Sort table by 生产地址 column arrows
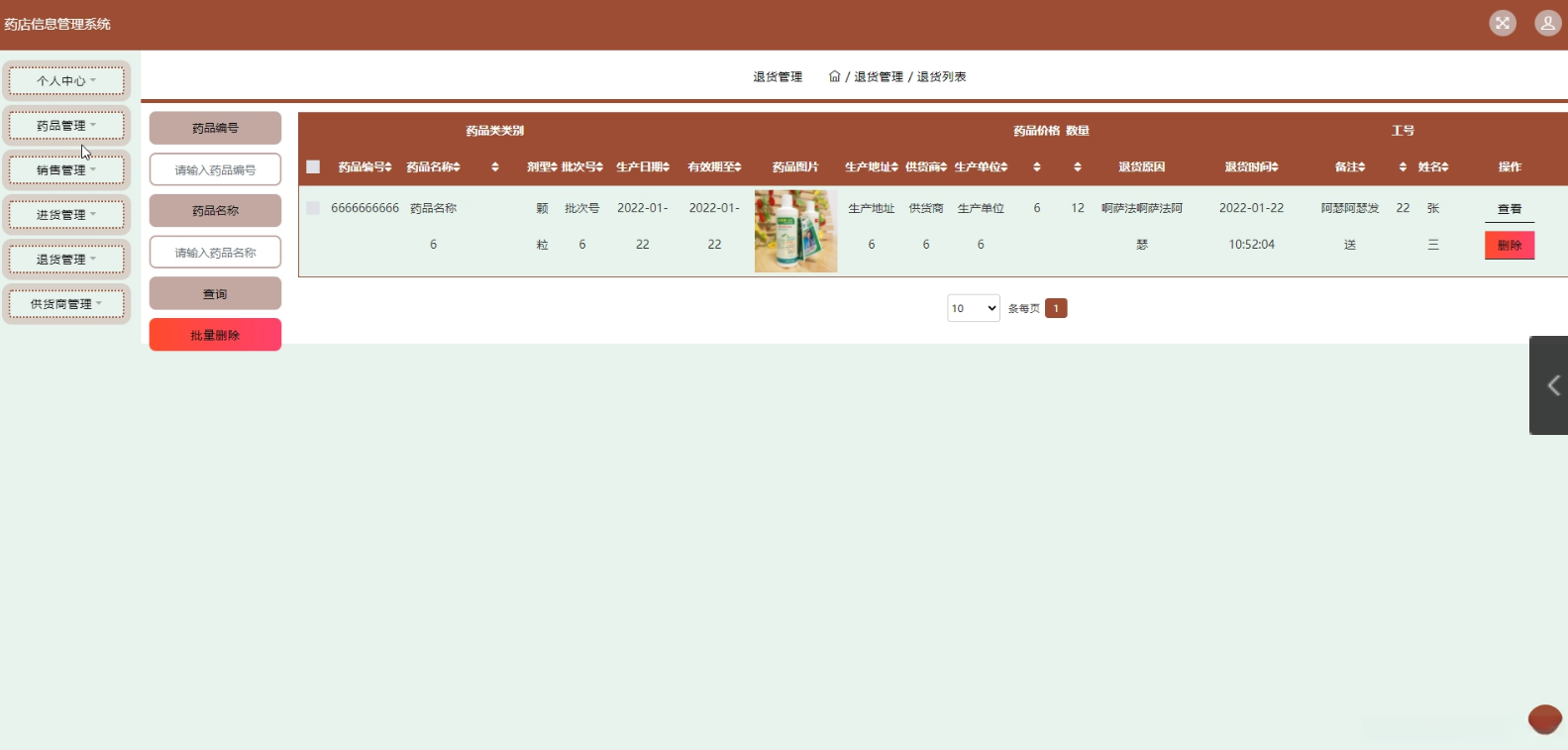Image resolution: width=1568 pixels, height=750 pixels. [x=895, y=167]
